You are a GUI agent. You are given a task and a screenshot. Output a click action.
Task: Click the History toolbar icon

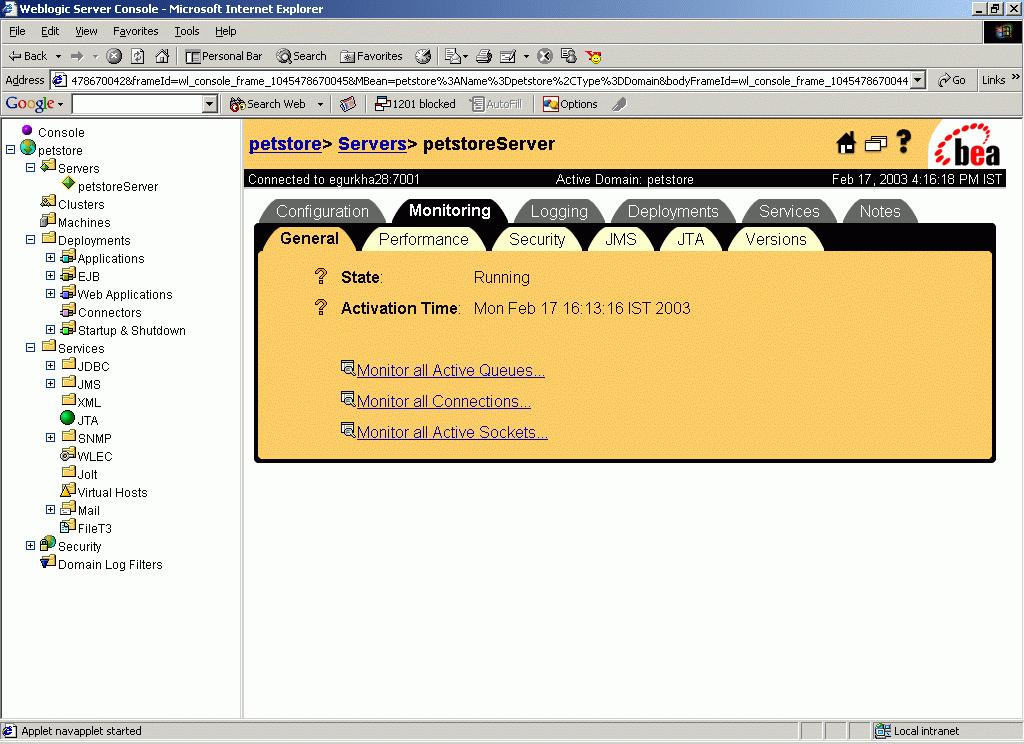423,56
